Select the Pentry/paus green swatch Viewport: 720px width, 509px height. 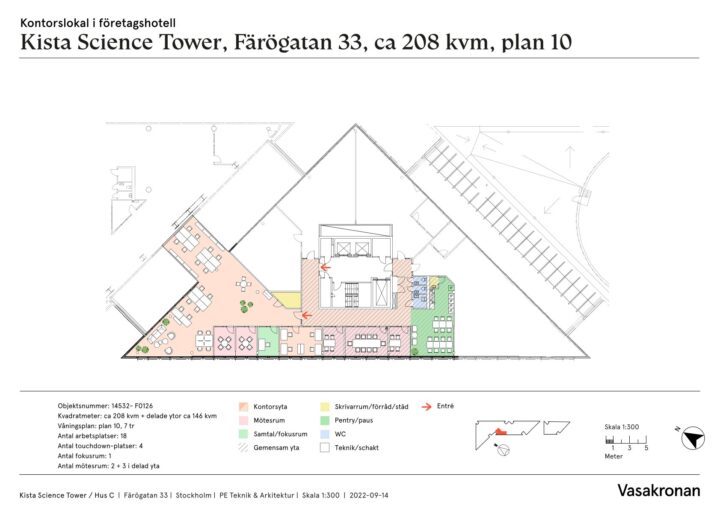click(x=325, y=420)
